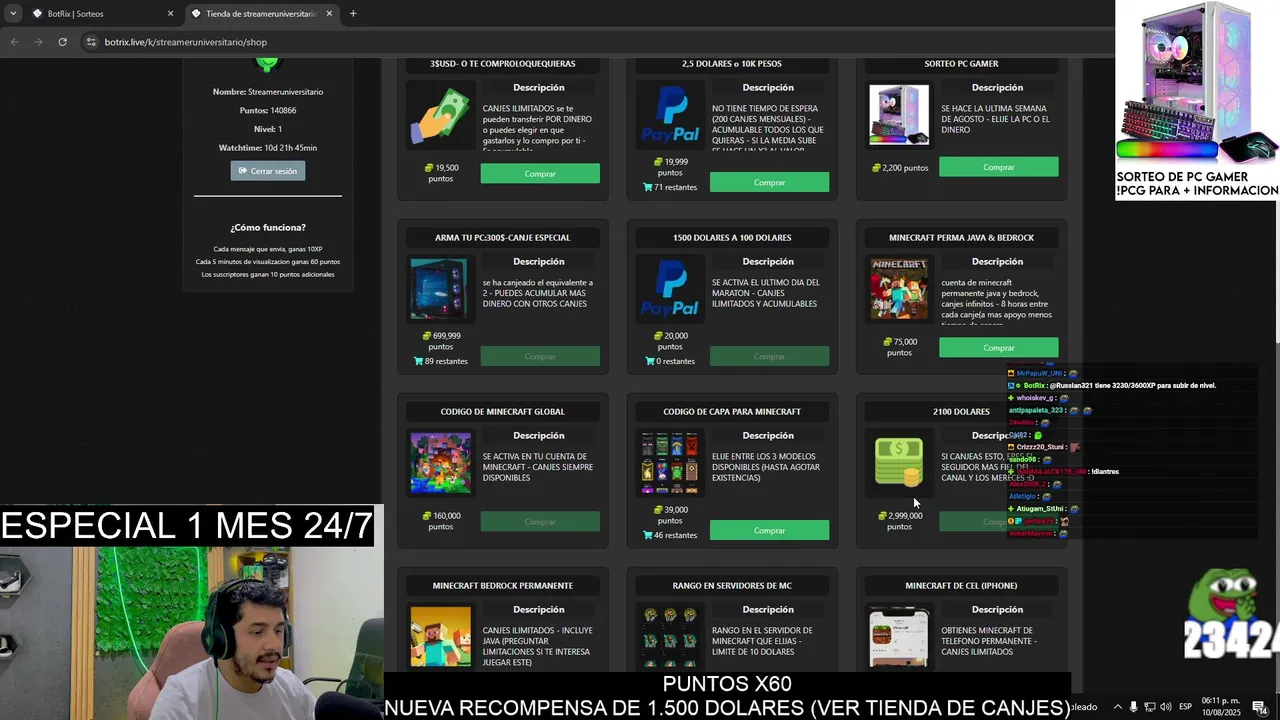This screenshot has width=1280, height=720.
Task: Click 'Watchtime: 10d 21h 45min' text
Action: click(x=268, y=148)
